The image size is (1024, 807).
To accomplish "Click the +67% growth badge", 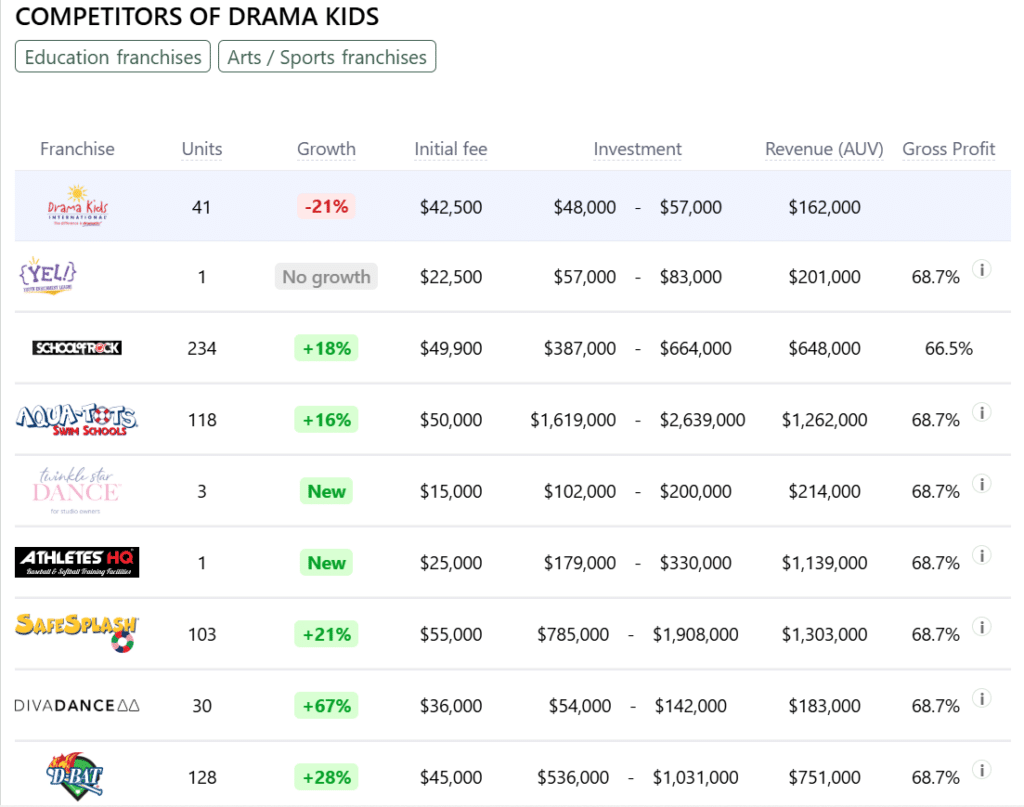I will [x=327, y=705].
